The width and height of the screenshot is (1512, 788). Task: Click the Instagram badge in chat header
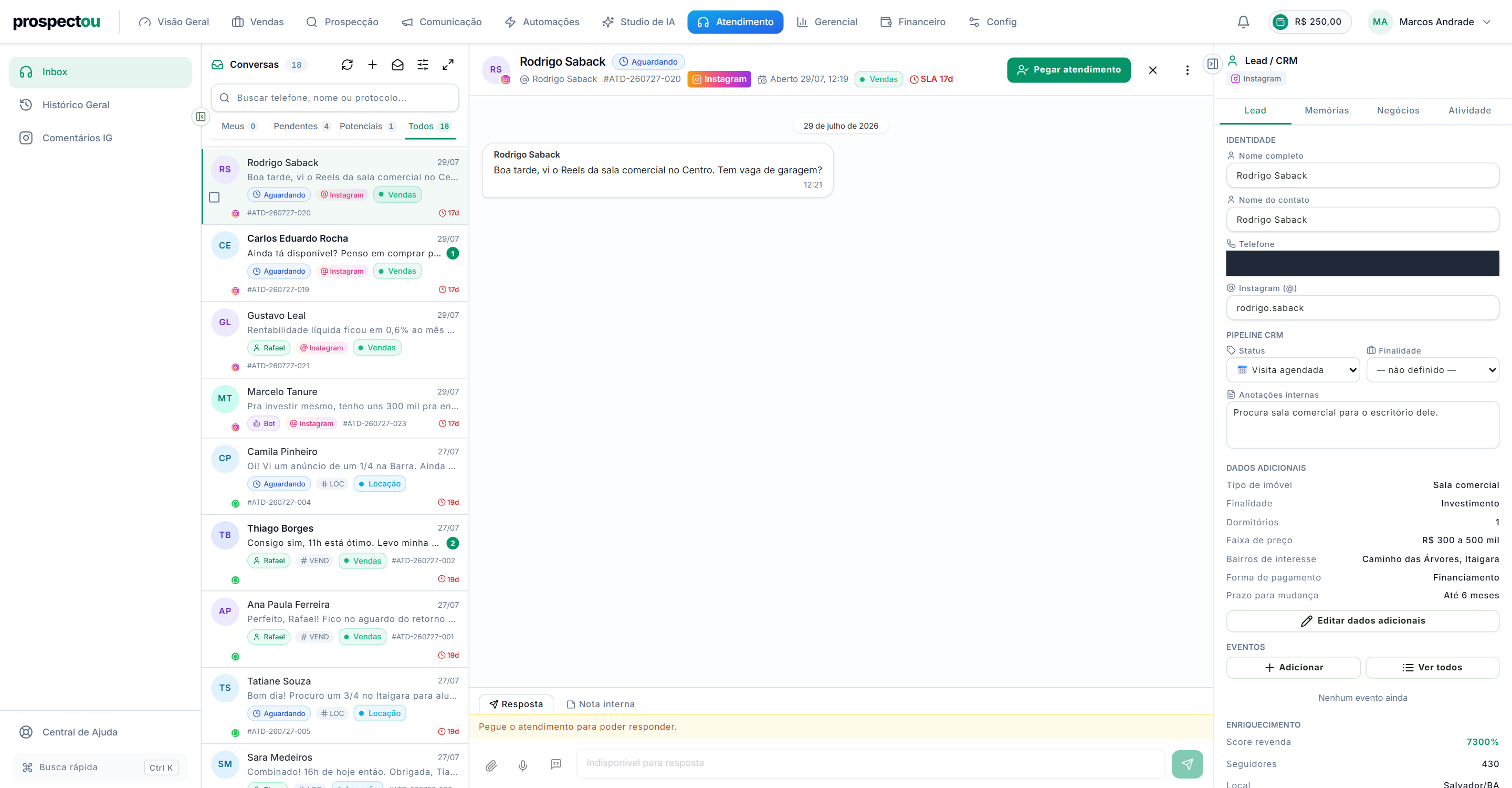[x=719, y=79]
